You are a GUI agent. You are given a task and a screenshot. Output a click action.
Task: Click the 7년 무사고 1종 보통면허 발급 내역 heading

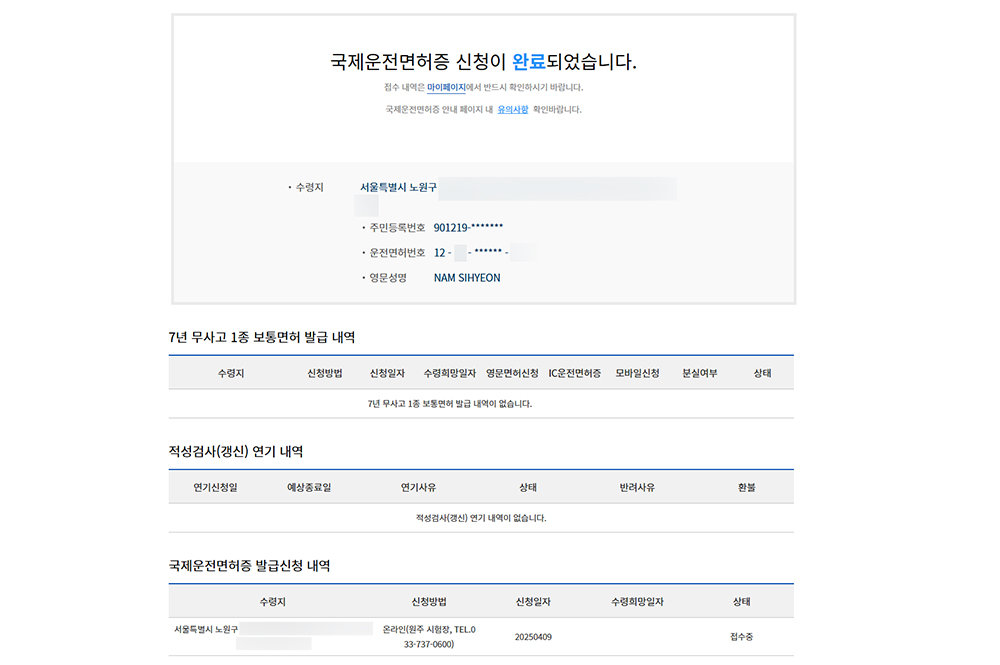(x=262, y=337)
